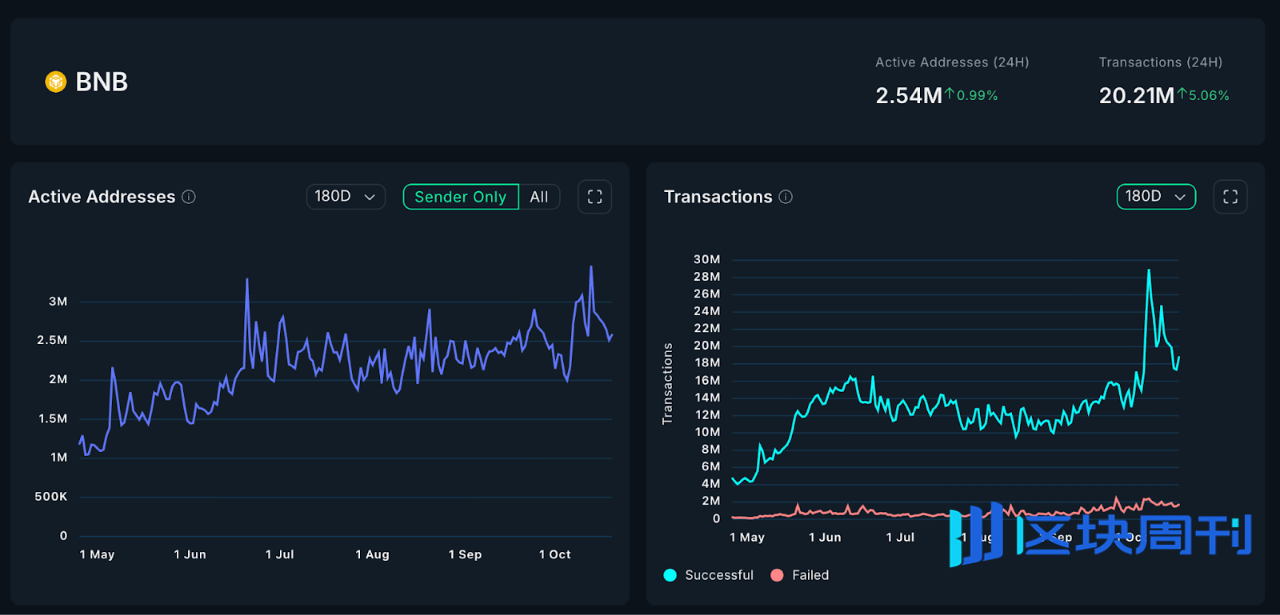Image resolution: width=1280 pixels, height=615 pixels.
Task: Switch address filter to All
Action: (539, 197)
